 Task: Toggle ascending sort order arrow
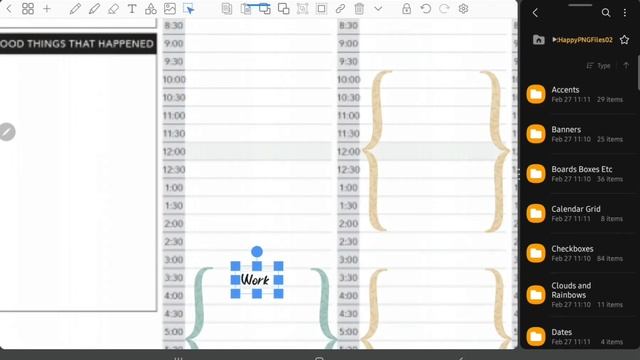626,66
